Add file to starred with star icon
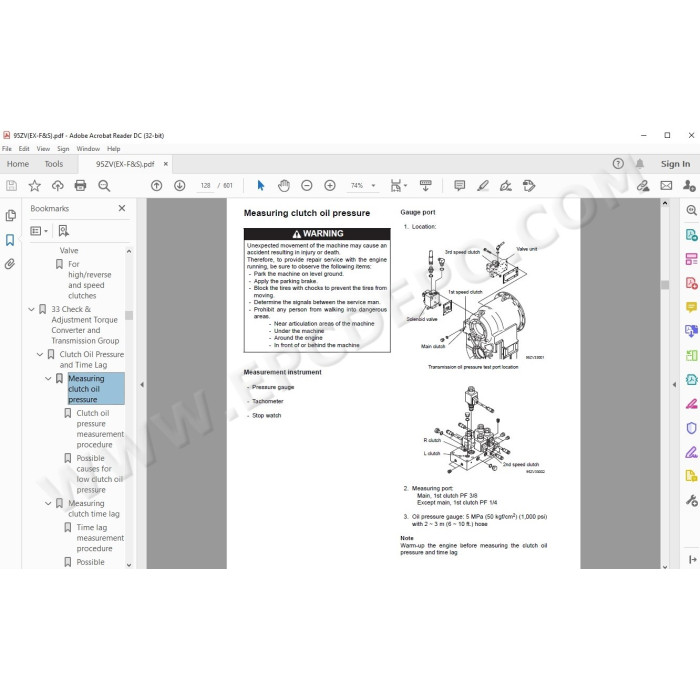This screenshot has width=700, height=700. [x=34, y=186]
